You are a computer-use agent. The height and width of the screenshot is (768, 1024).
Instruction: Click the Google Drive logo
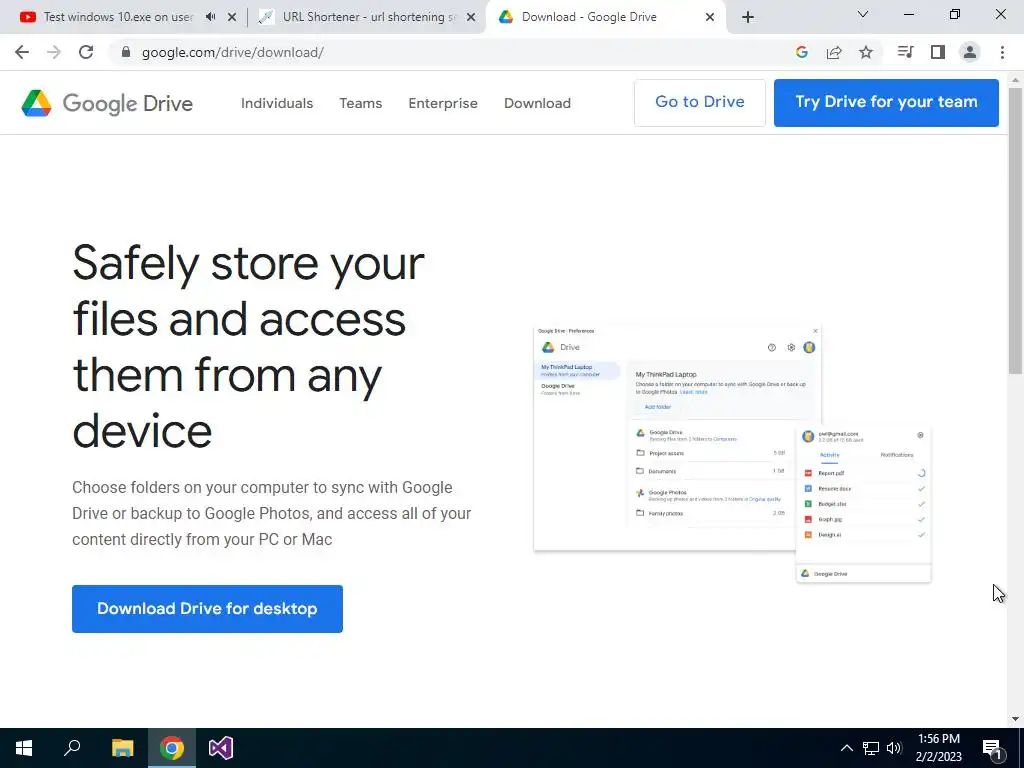[107, 103]
